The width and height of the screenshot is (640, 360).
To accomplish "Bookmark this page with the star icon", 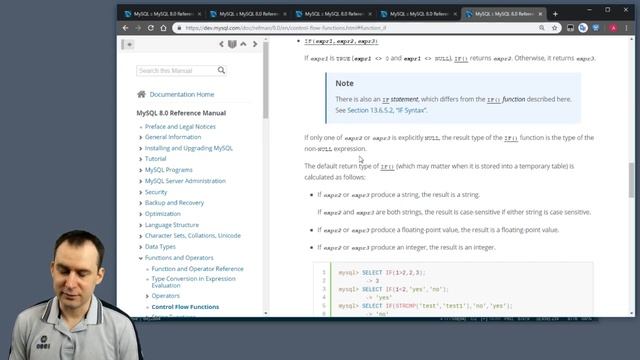I will pyautogui.click(x=554, y=28).
